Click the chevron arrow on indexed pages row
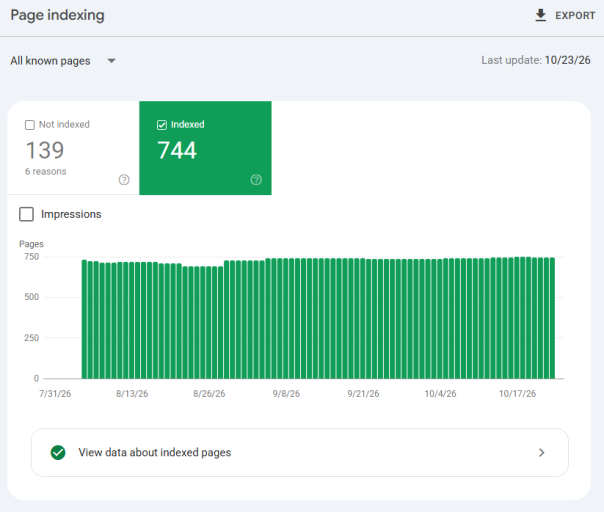 (542, 452)
